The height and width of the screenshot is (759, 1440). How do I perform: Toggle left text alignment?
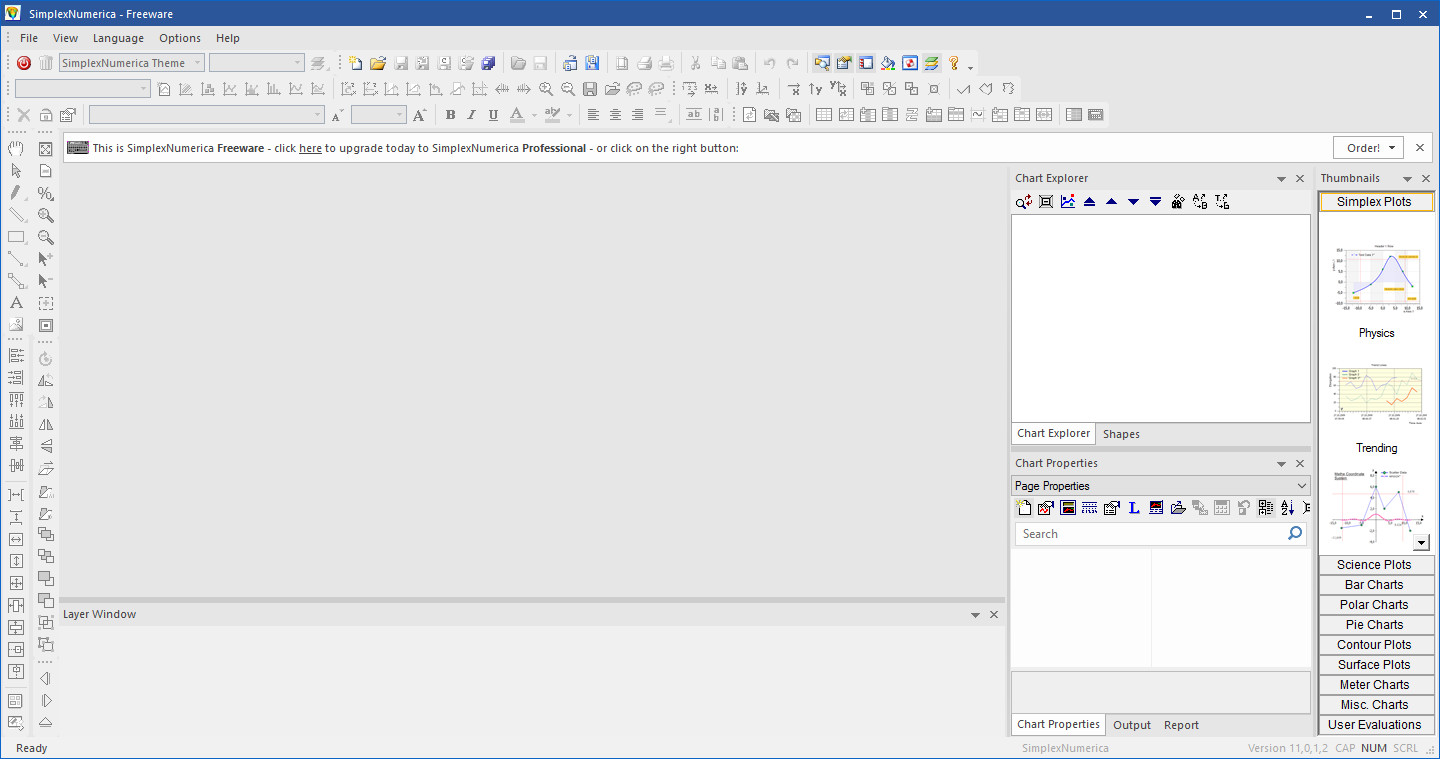click(x=593, y=115)
